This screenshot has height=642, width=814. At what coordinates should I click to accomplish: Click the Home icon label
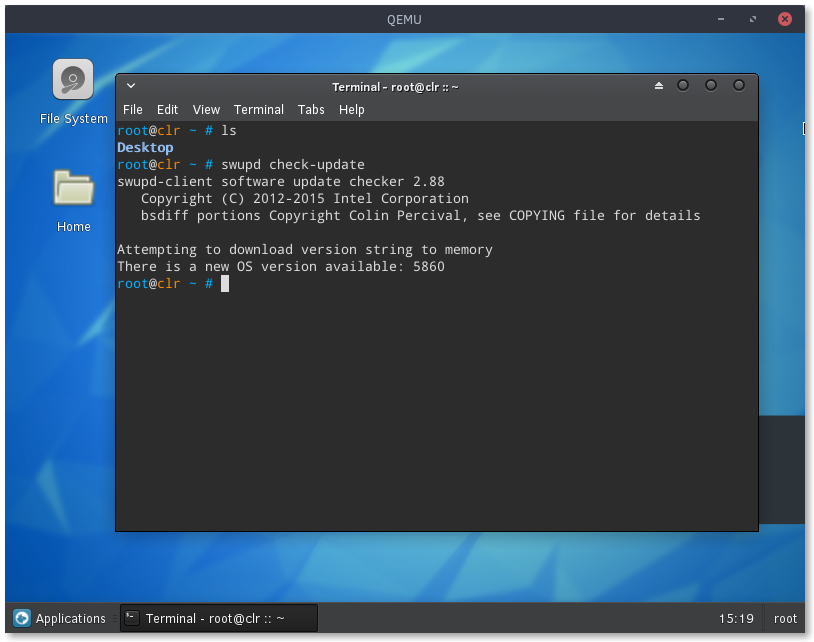point(73,227)
